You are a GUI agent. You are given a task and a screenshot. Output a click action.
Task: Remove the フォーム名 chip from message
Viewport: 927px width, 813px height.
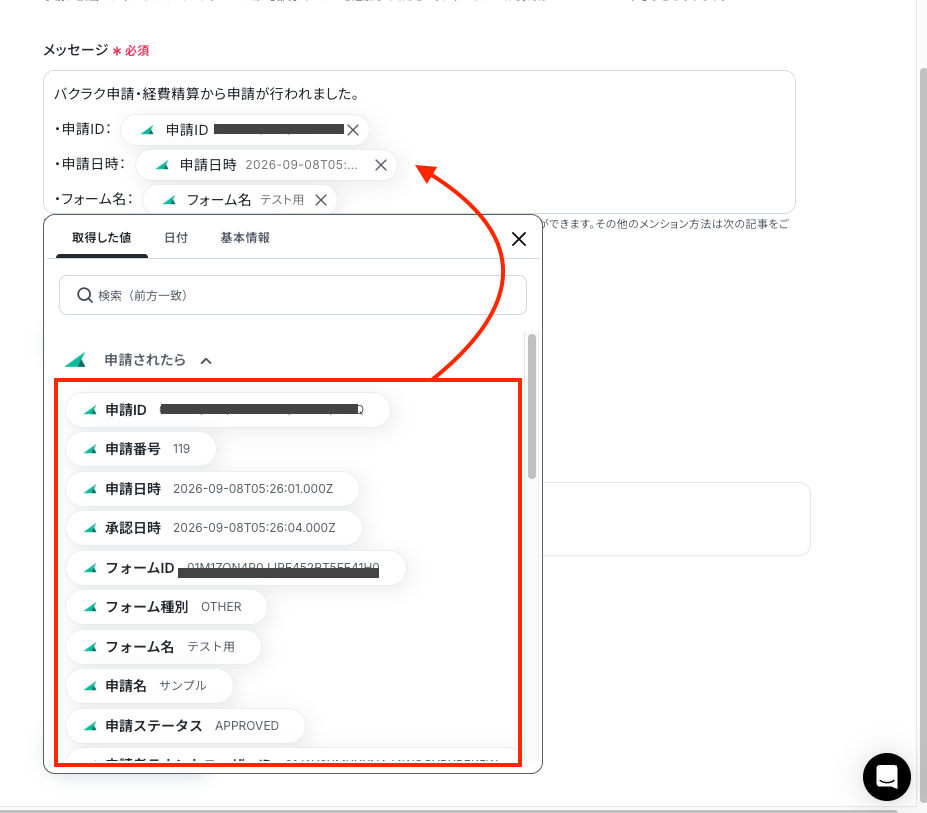(x=321, y=200)
